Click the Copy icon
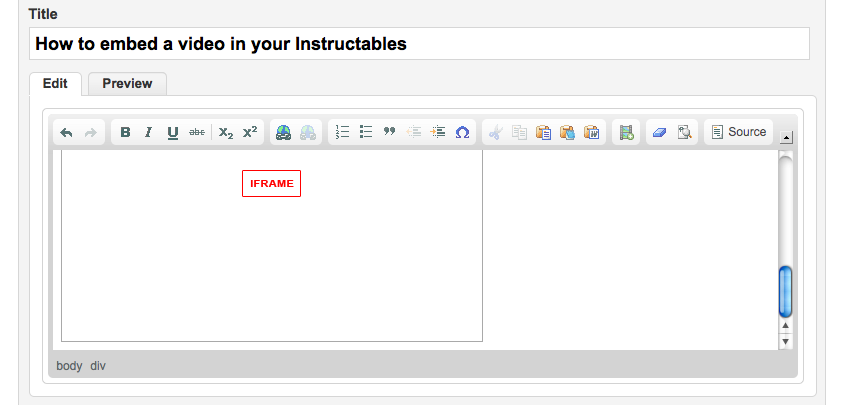This screenshot has width=844, height=405. click(519, 132)
